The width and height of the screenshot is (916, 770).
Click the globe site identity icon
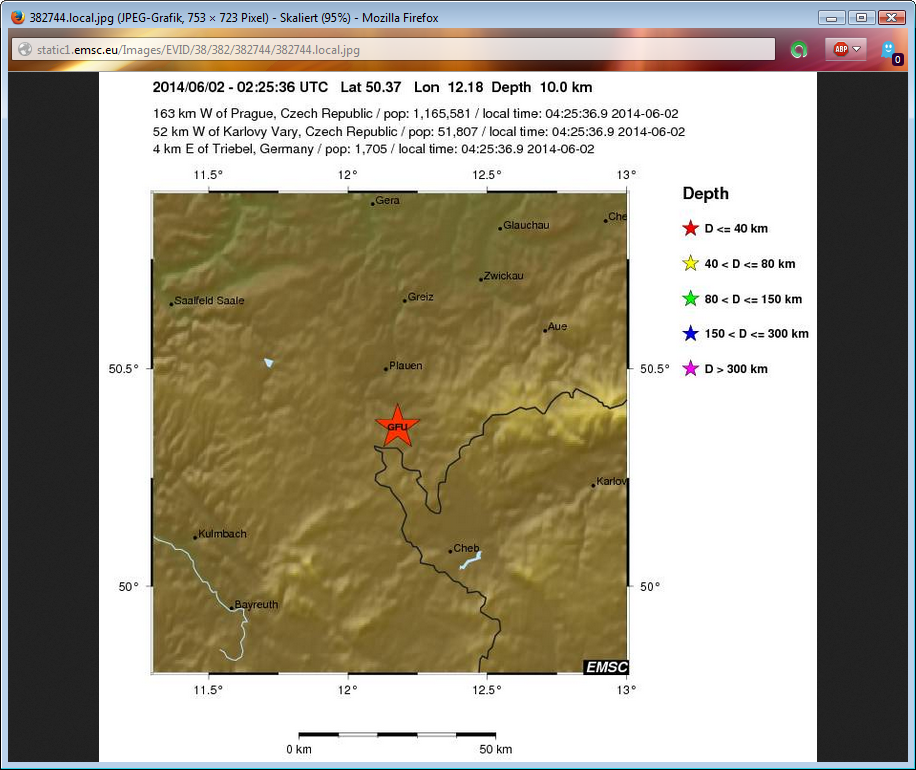coord(26,50)
